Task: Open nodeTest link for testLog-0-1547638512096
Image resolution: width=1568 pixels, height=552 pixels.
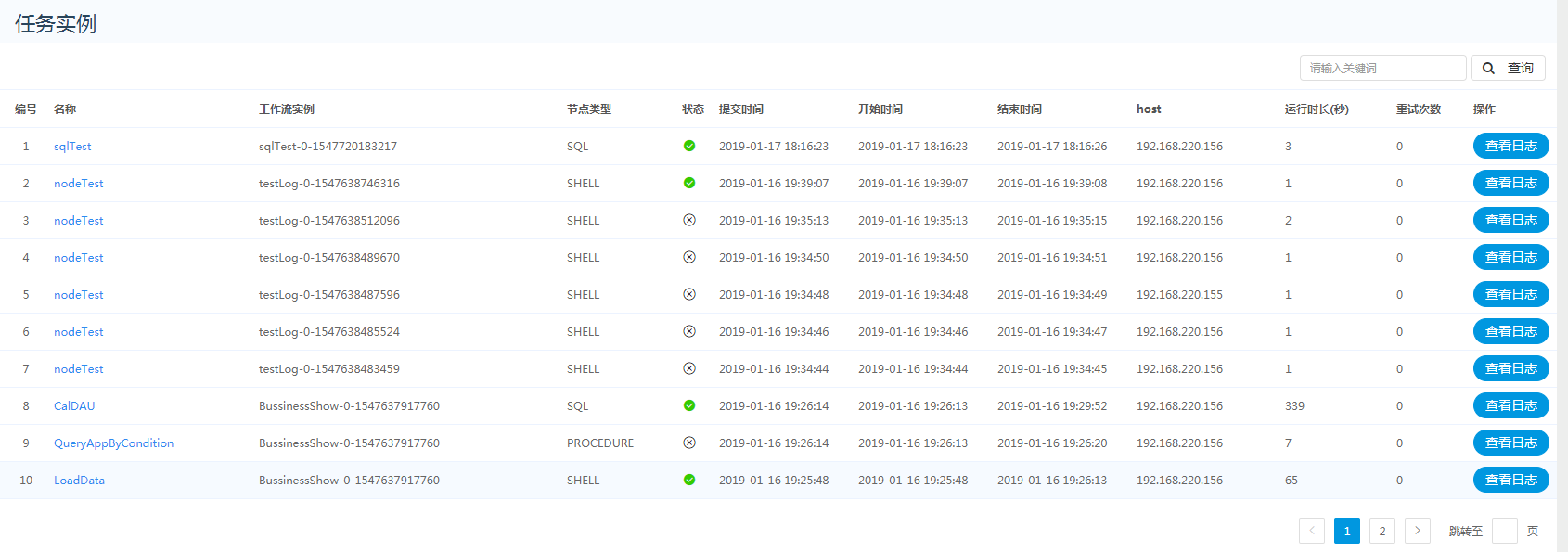Action: point(79,221)
